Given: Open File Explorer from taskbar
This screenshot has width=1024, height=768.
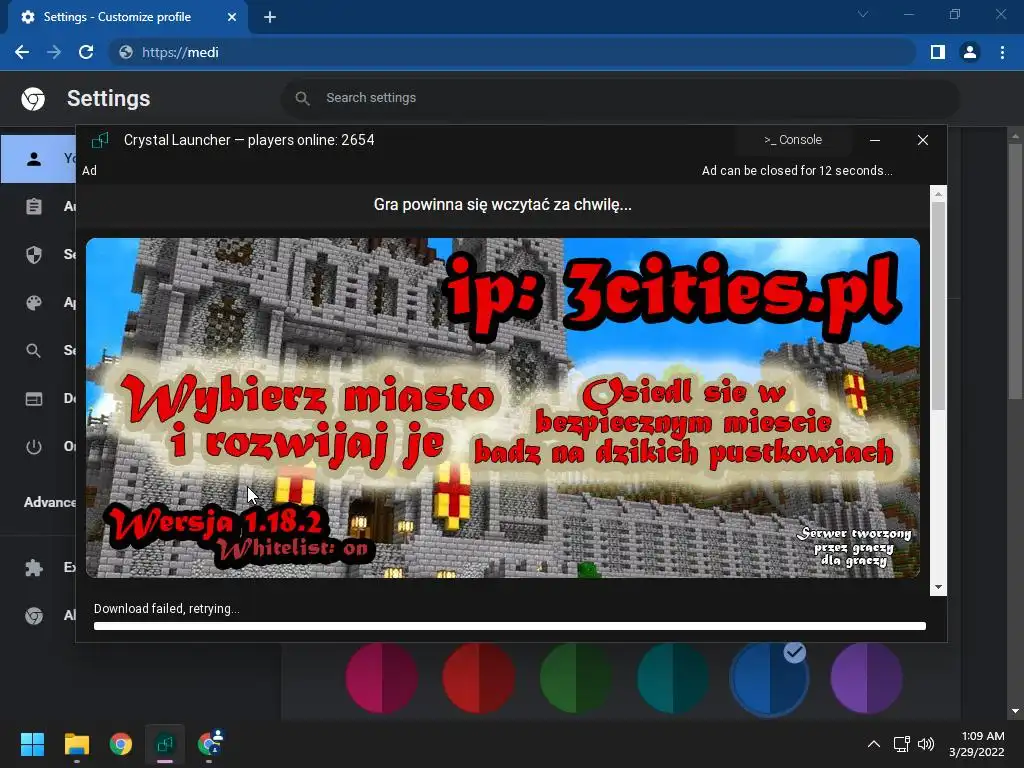Looking at the screenshot, I should click(76, 744).
